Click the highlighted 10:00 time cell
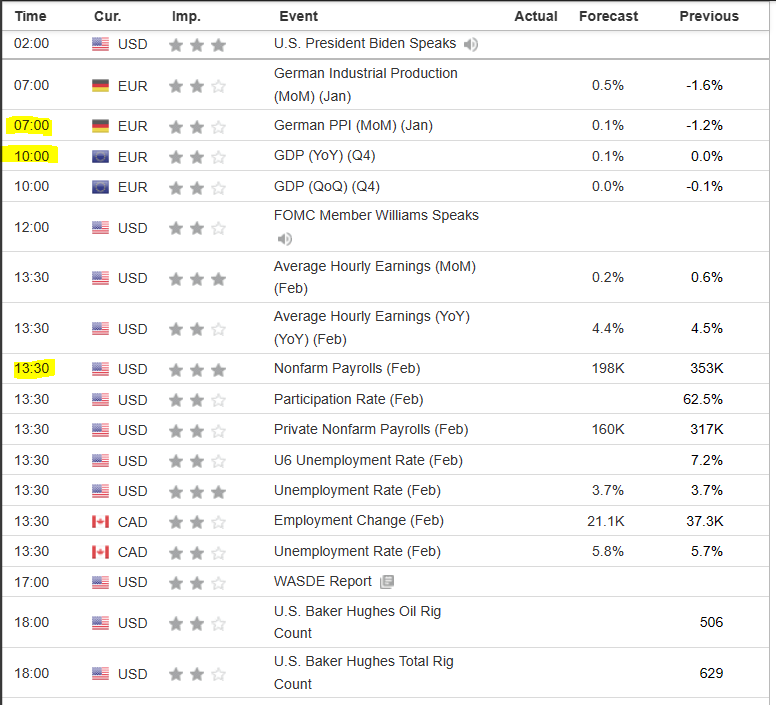776x705 pixels. (31, 156)
